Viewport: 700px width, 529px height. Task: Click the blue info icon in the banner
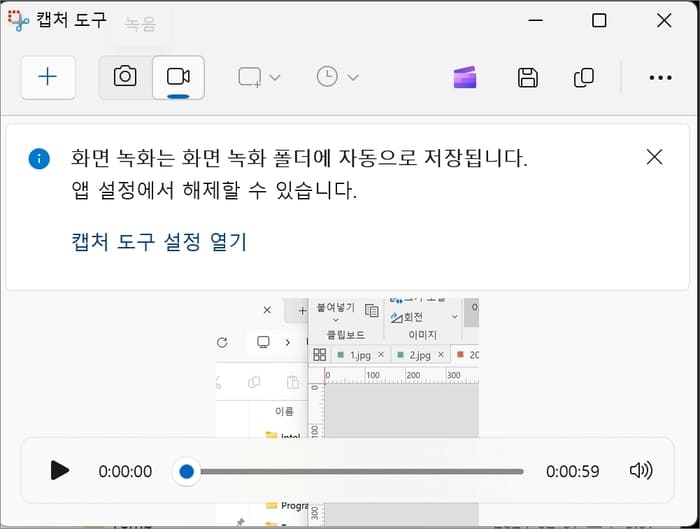(x=39, y=158)
